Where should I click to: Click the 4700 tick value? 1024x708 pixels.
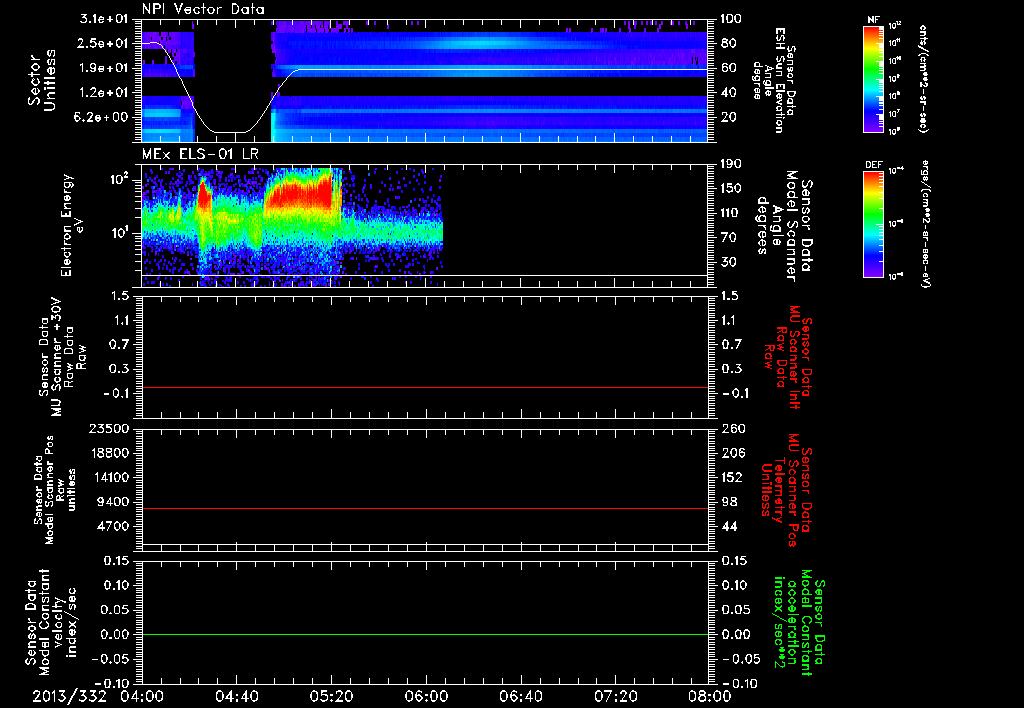pyautogui.click(x=114, y=526)
